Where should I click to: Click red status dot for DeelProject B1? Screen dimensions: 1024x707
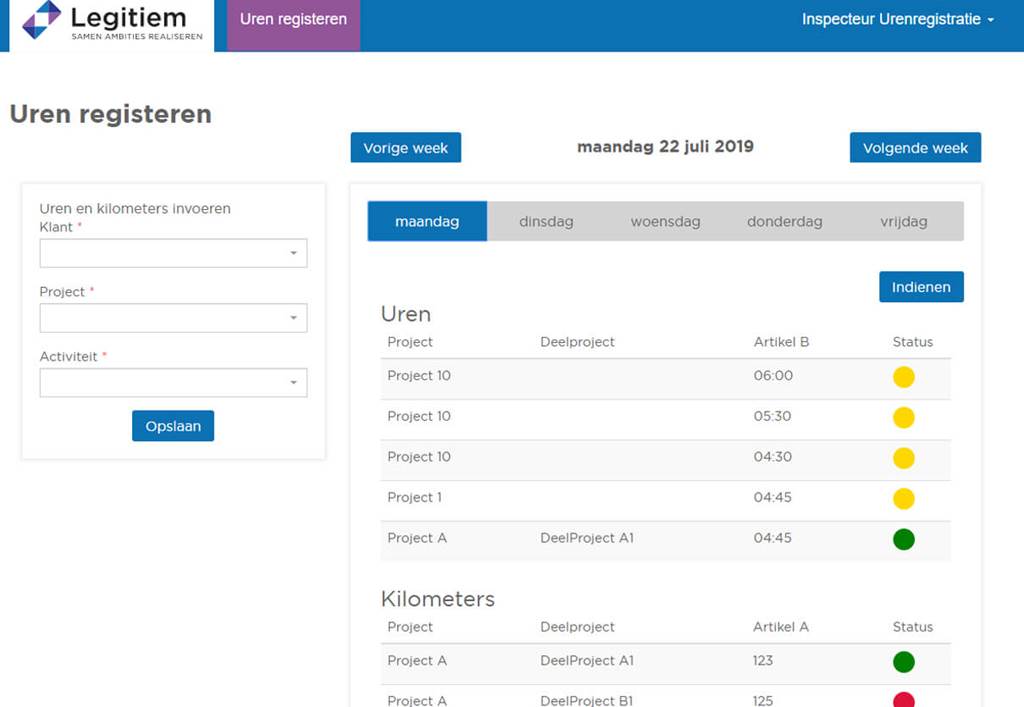click(x=903, y=700)
